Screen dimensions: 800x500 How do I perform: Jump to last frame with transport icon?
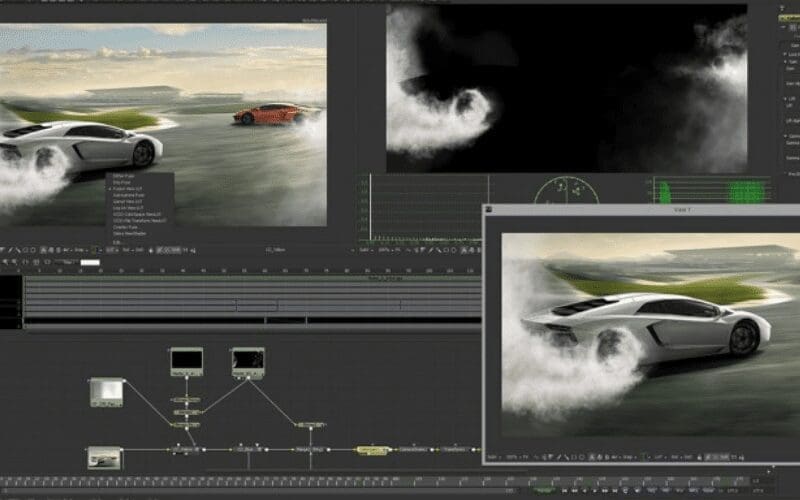click(615, 490)
